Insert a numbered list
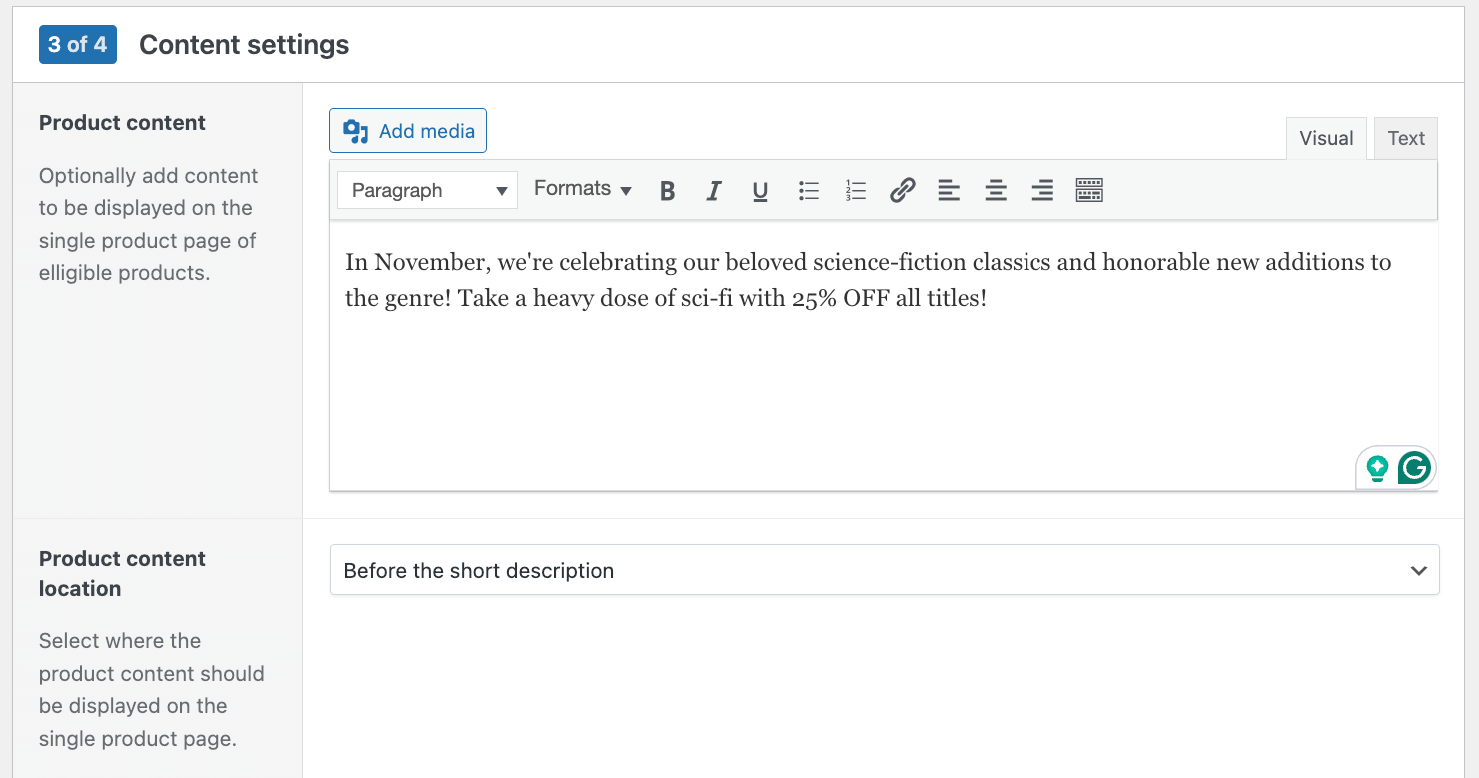 pyautogui.click(x=855, y=189)
